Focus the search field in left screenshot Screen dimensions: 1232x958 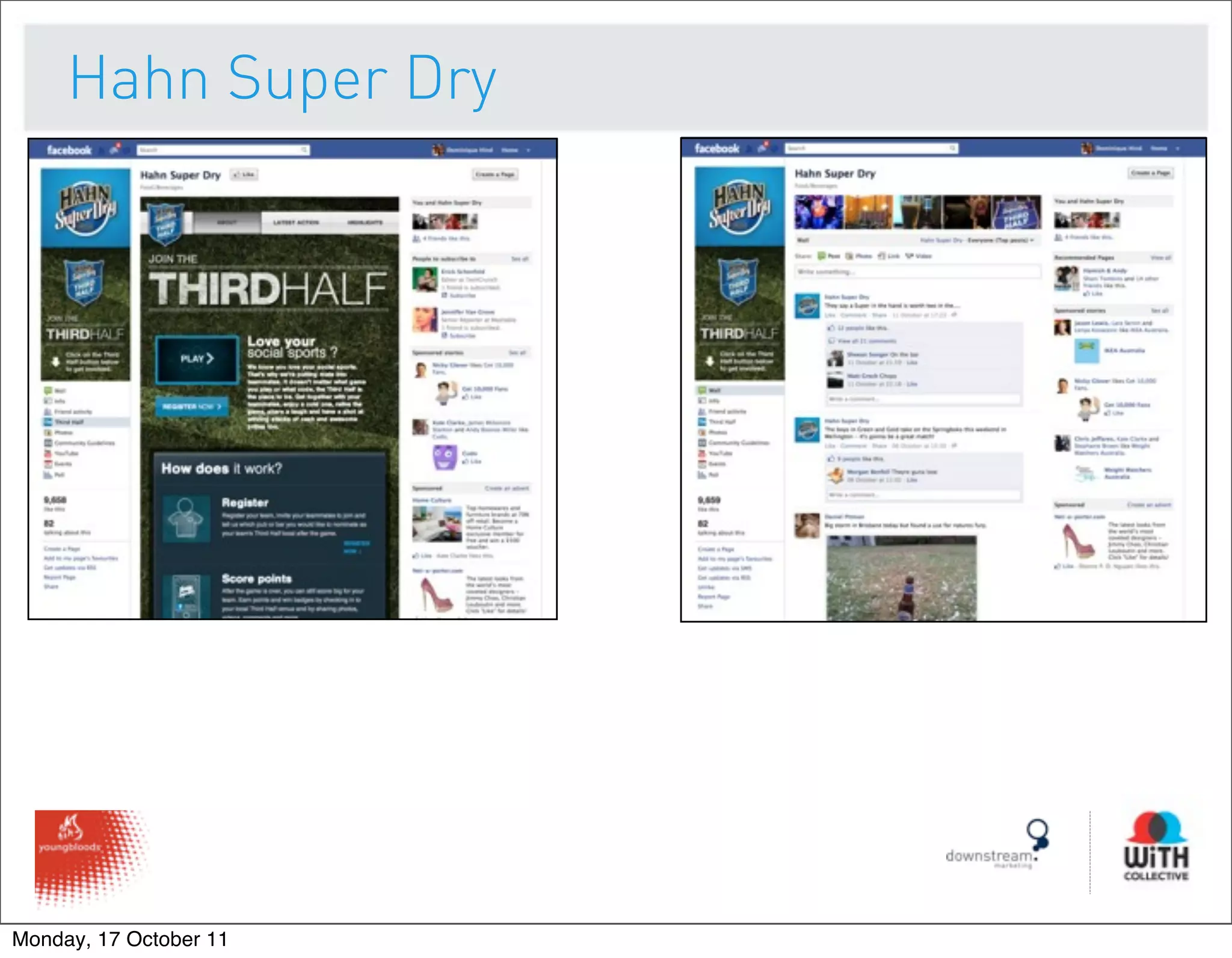coord(223,150)
